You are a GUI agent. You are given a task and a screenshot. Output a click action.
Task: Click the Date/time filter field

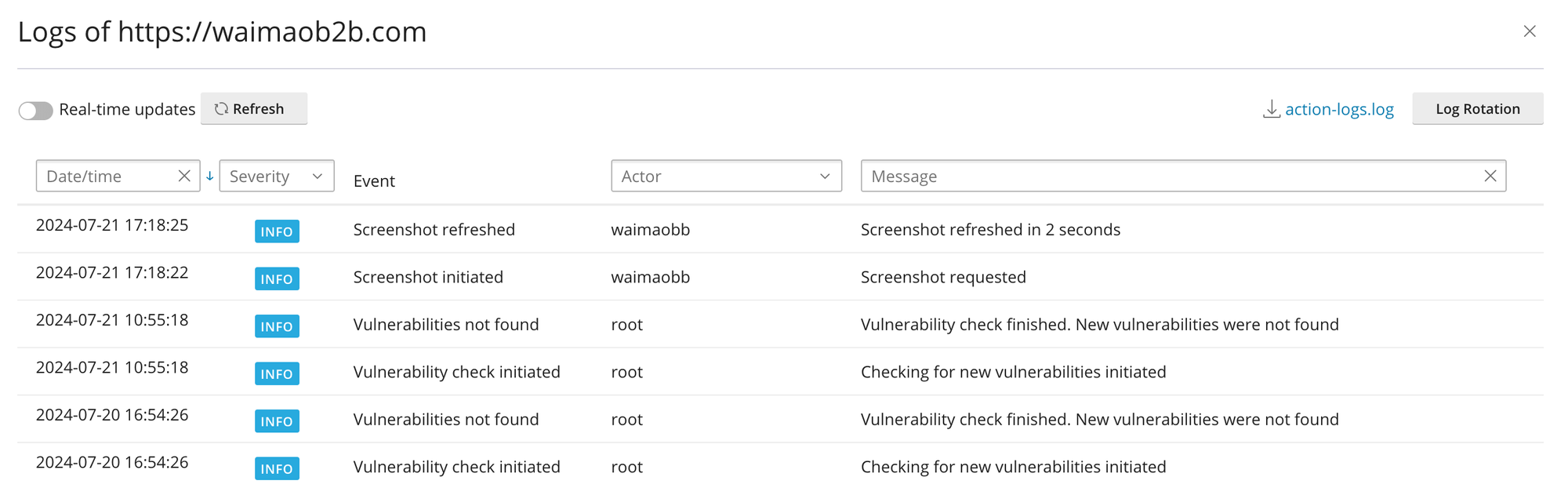(x=106, y=177)
